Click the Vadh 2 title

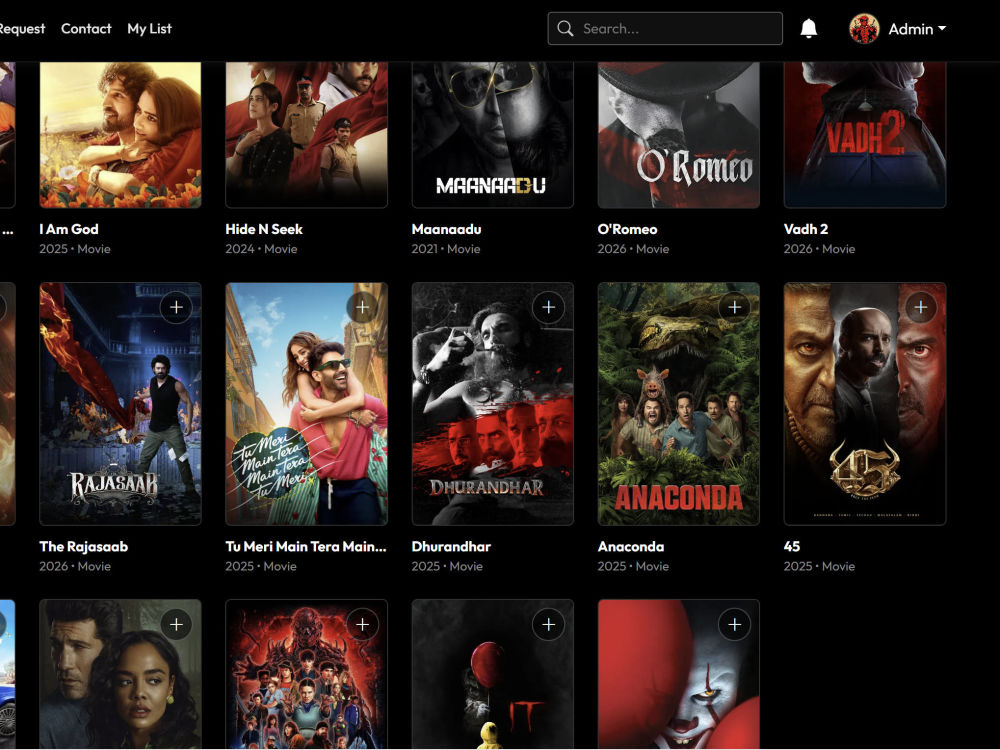[806, 229]
